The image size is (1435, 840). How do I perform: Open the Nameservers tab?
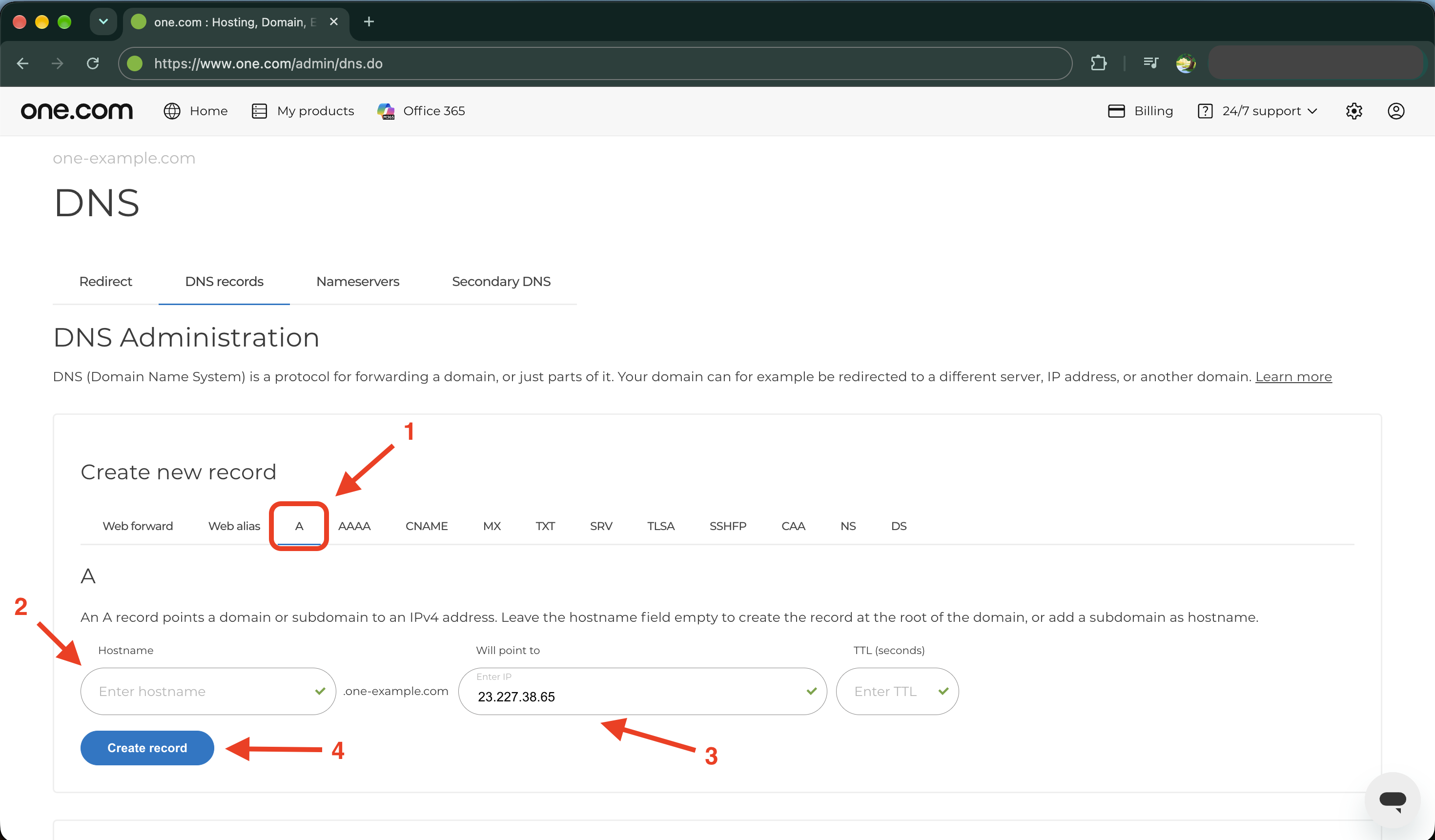[x=358, y=281]
